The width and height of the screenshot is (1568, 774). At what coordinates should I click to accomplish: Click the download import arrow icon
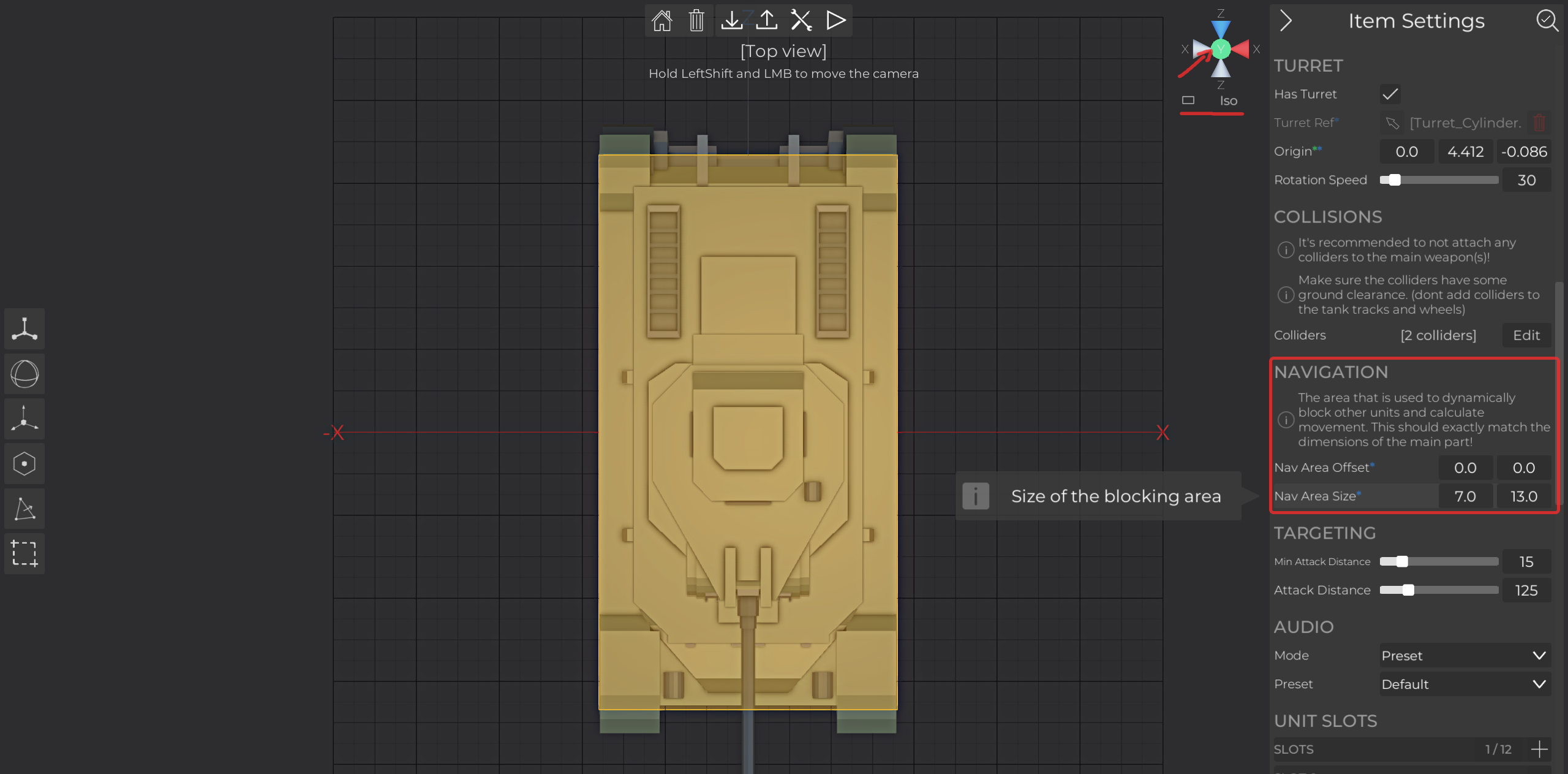tap(731, 21)
